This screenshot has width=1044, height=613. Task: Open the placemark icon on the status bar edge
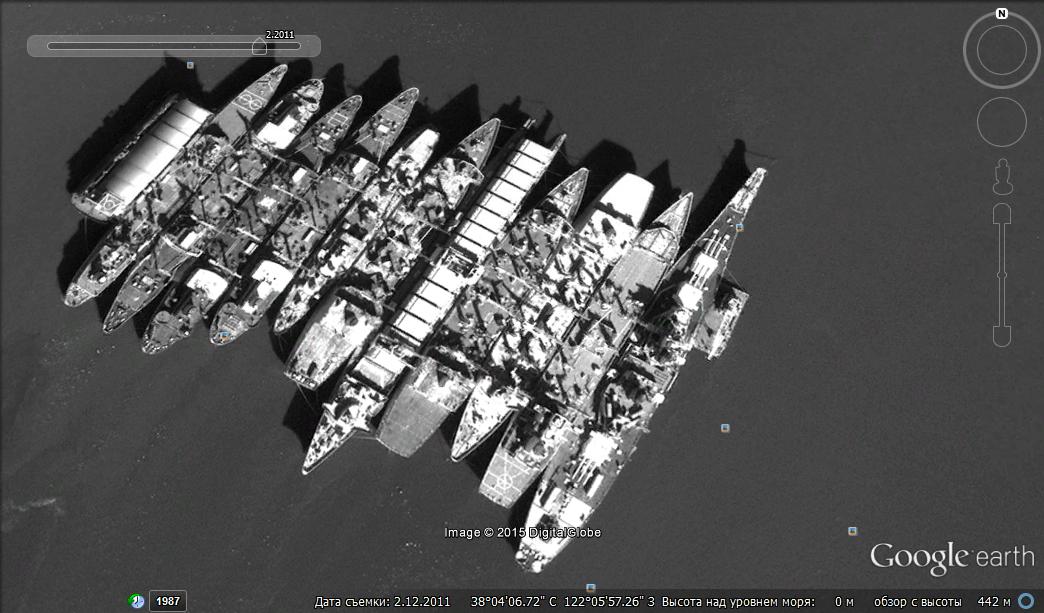590,588
